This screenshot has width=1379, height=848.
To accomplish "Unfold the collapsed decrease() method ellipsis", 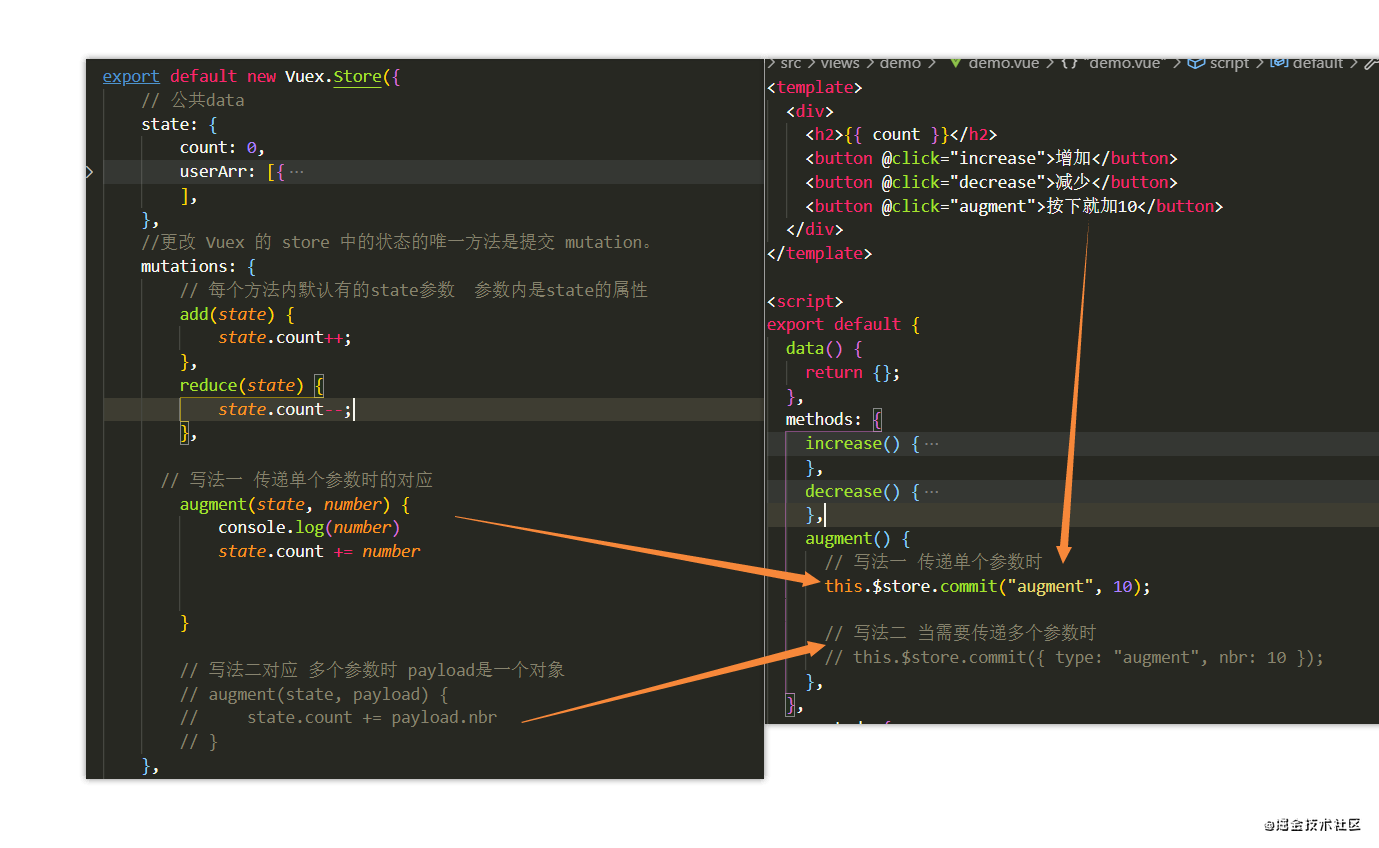I will [x=931, y=491].
